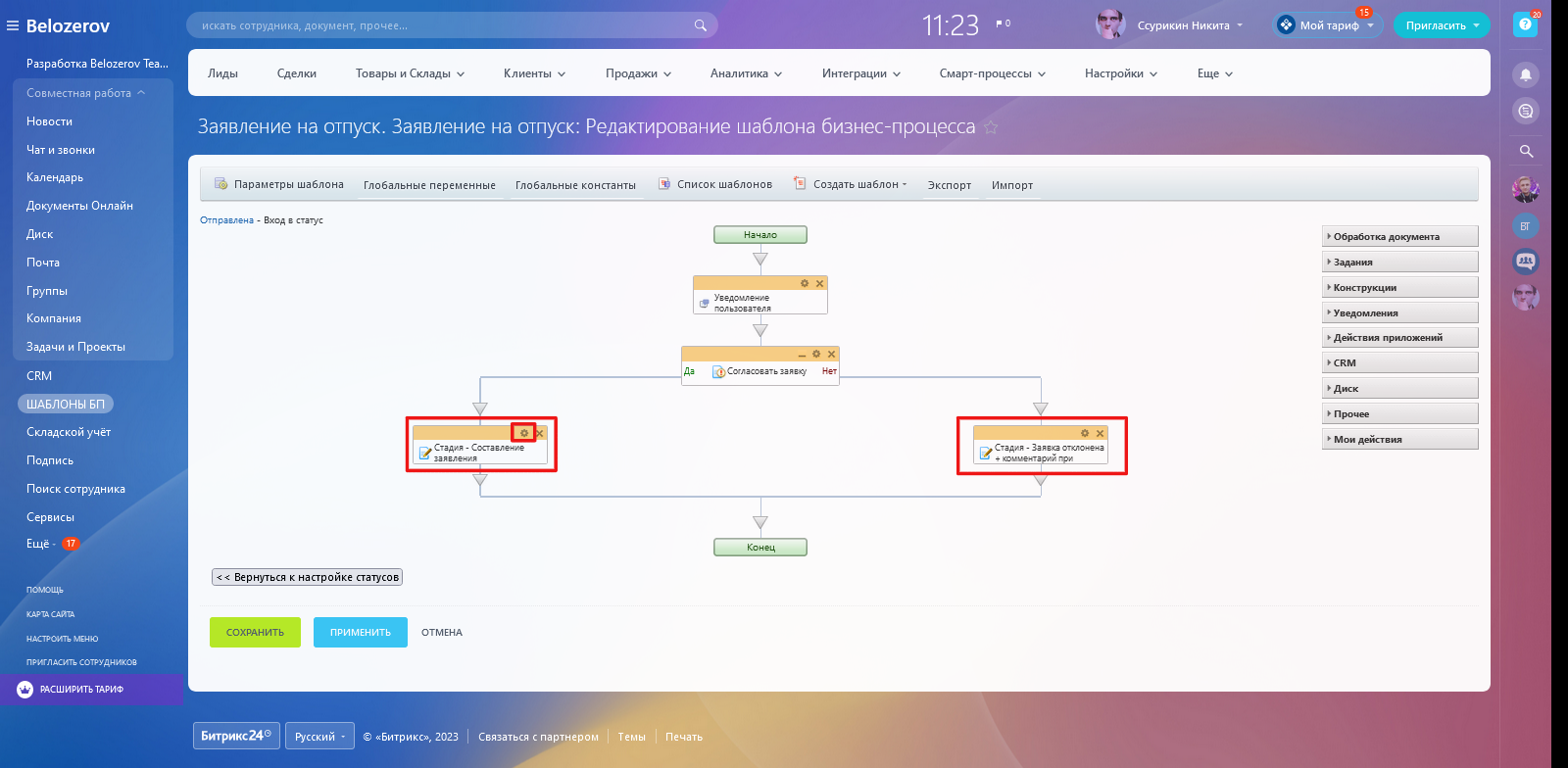This screenshot has height=768, width=1568.
Task: Open Глобальные переменные
Action: 429,185
